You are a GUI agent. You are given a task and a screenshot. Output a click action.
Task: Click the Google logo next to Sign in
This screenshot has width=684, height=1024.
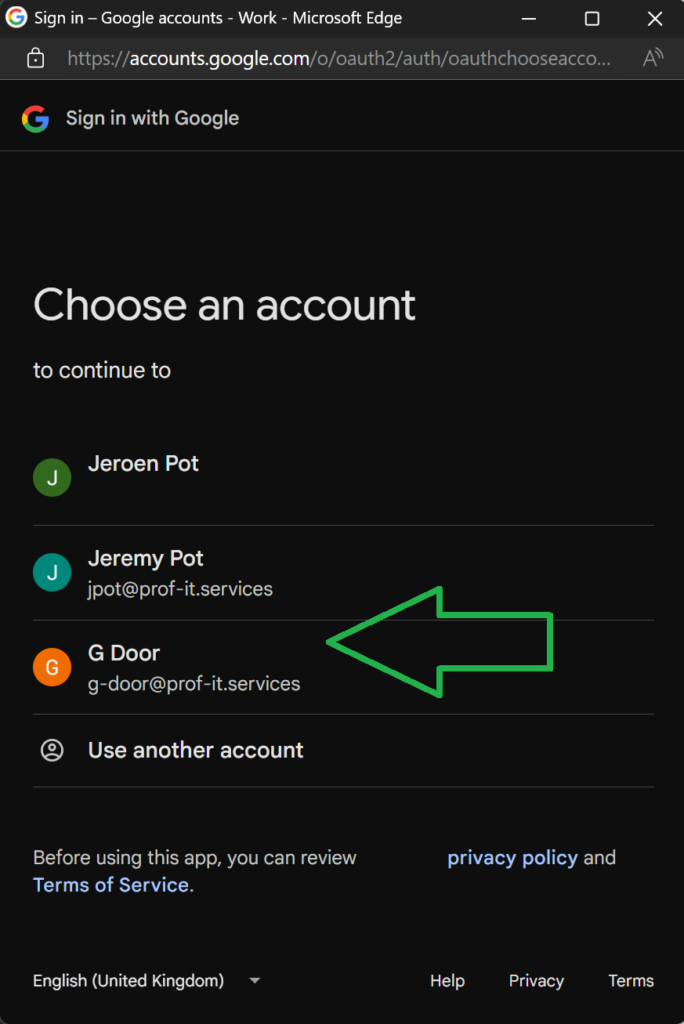[x=35, y=119]
